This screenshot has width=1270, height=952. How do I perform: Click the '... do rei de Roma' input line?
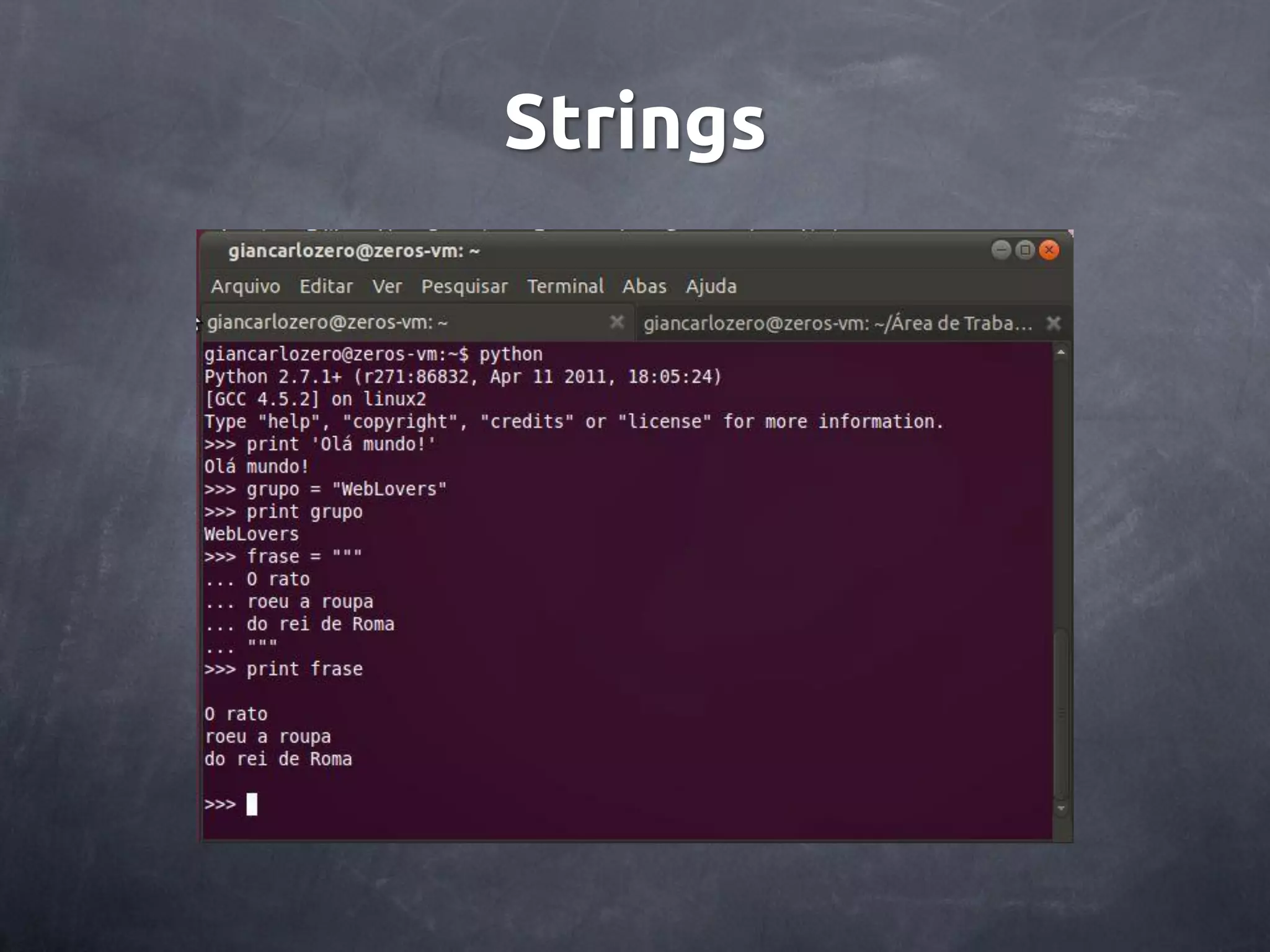(x=300, y=624)
